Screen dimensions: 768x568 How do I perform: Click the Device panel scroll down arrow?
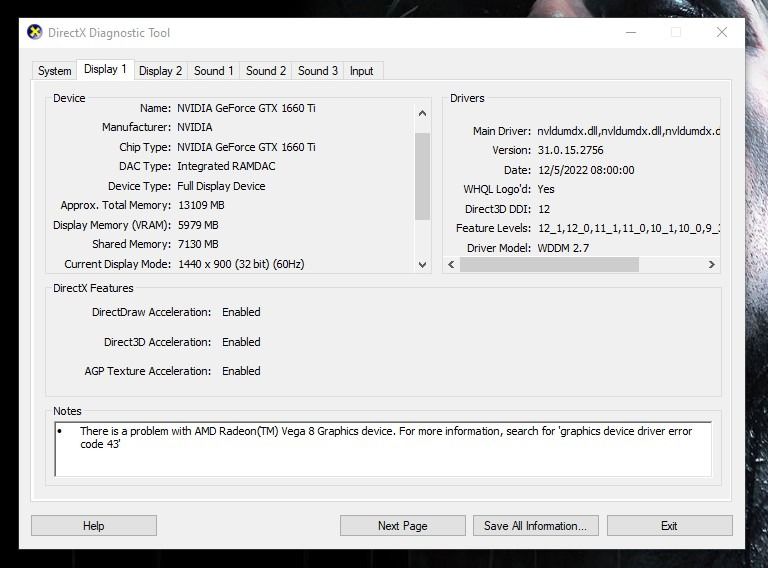click(x=422, y=265)
